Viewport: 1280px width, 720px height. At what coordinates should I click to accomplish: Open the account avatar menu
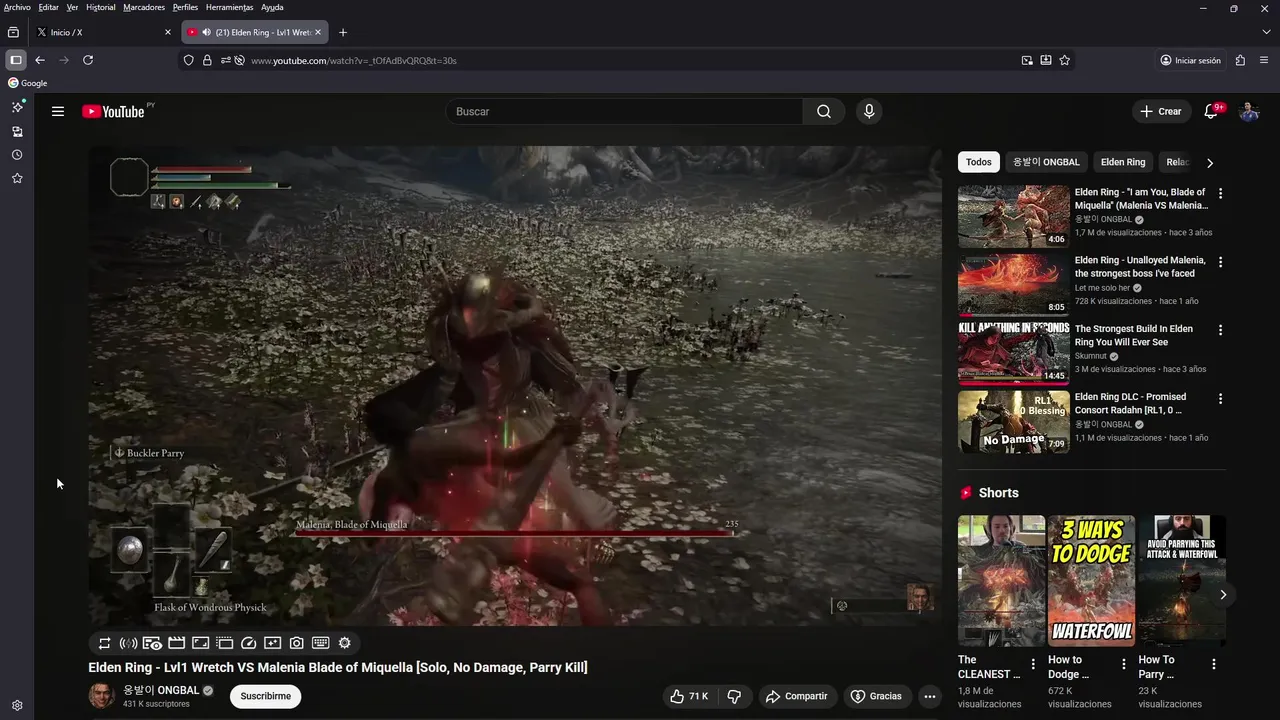pyautogui.click(x=1249, y=111)
